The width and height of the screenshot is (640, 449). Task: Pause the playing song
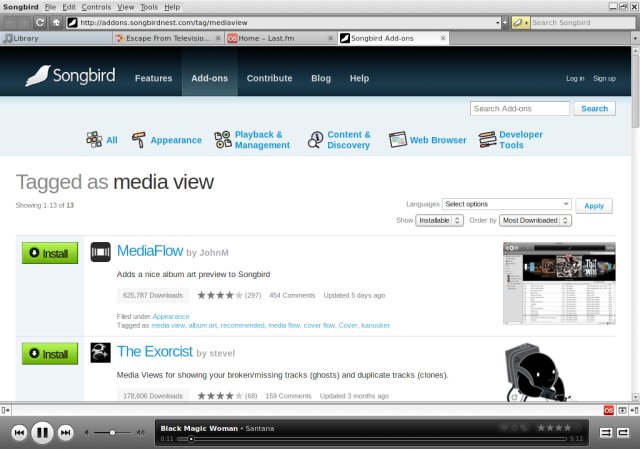tap(42, 432)
